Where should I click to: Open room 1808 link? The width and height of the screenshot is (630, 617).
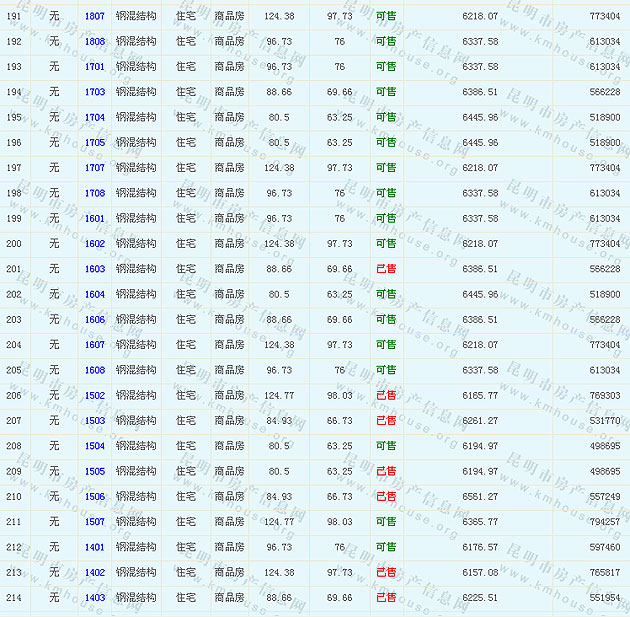pos(95,42)
